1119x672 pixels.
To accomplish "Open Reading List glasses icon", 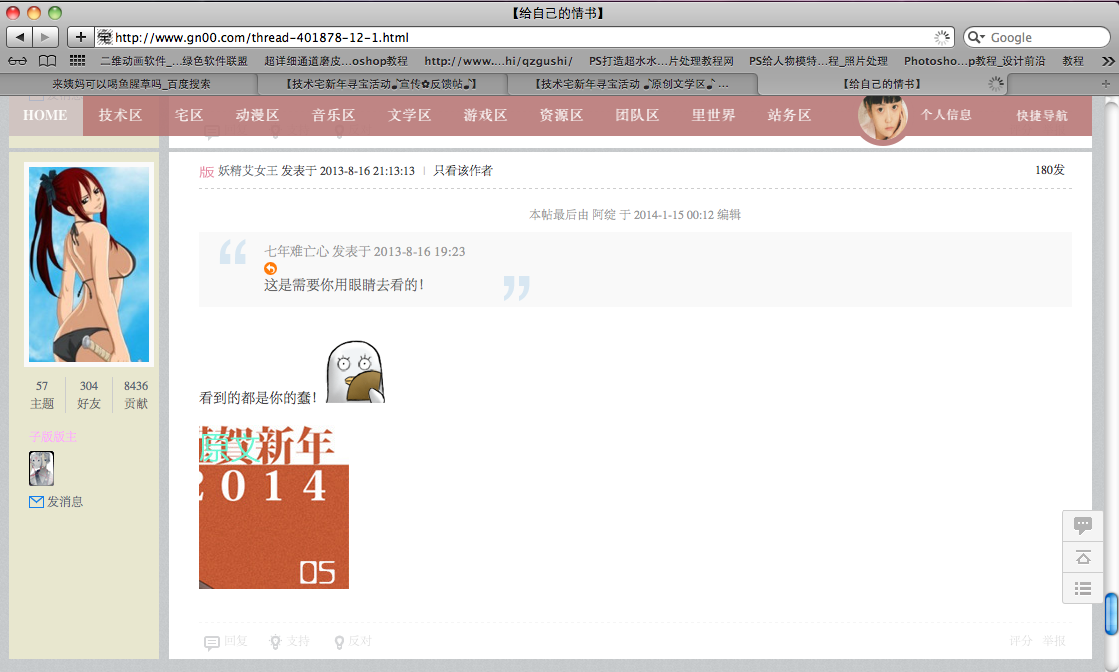I will tap(17, 61).
